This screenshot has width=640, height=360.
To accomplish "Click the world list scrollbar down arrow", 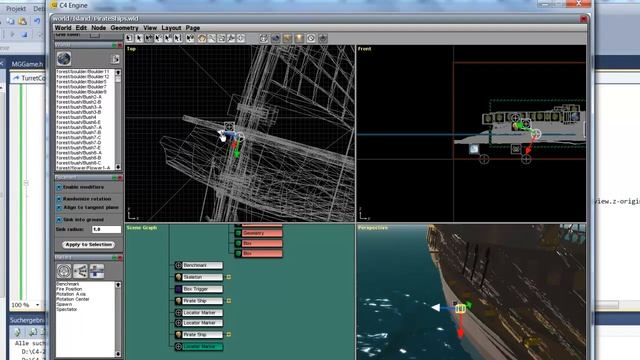I will 118,167.
